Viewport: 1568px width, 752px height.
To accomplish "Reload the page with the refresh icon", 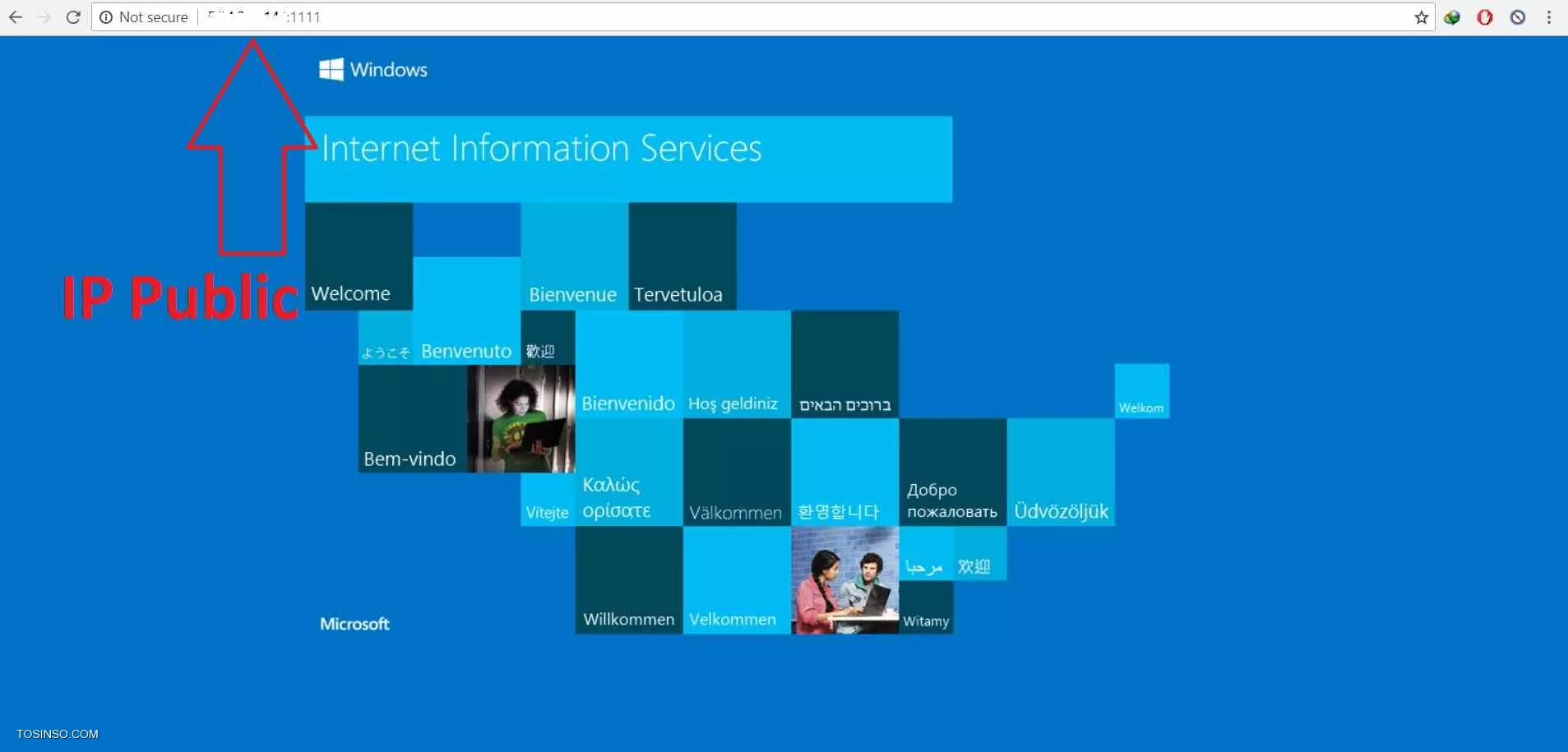I will tap(73, 17).
